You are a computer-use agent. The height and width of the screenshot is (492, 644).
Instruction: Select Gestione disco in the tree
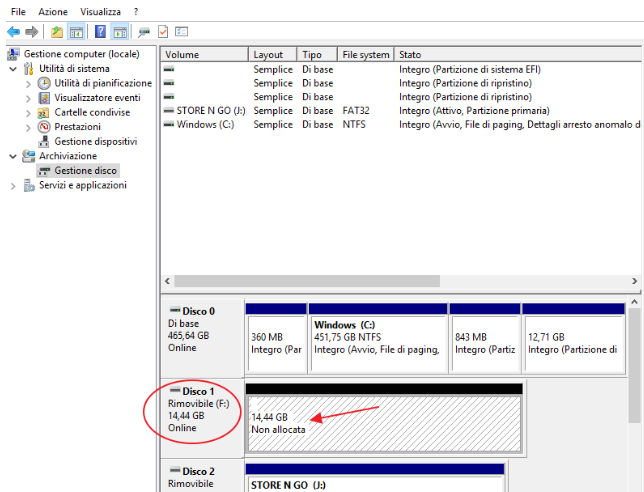tap(85, 170)
